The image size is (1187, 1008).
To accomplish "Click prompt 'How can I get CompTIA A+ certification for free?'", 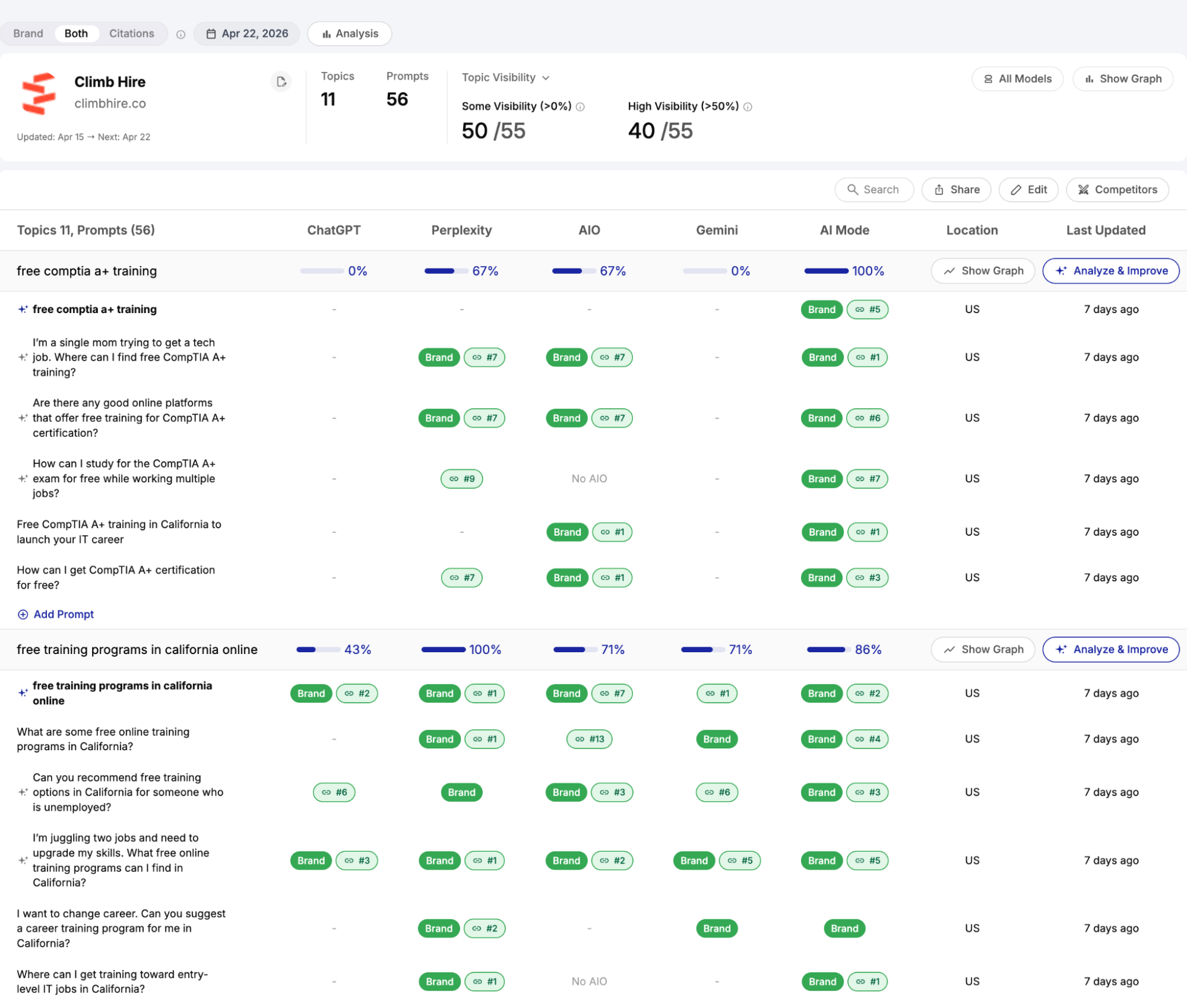I will tap(116, 578).
